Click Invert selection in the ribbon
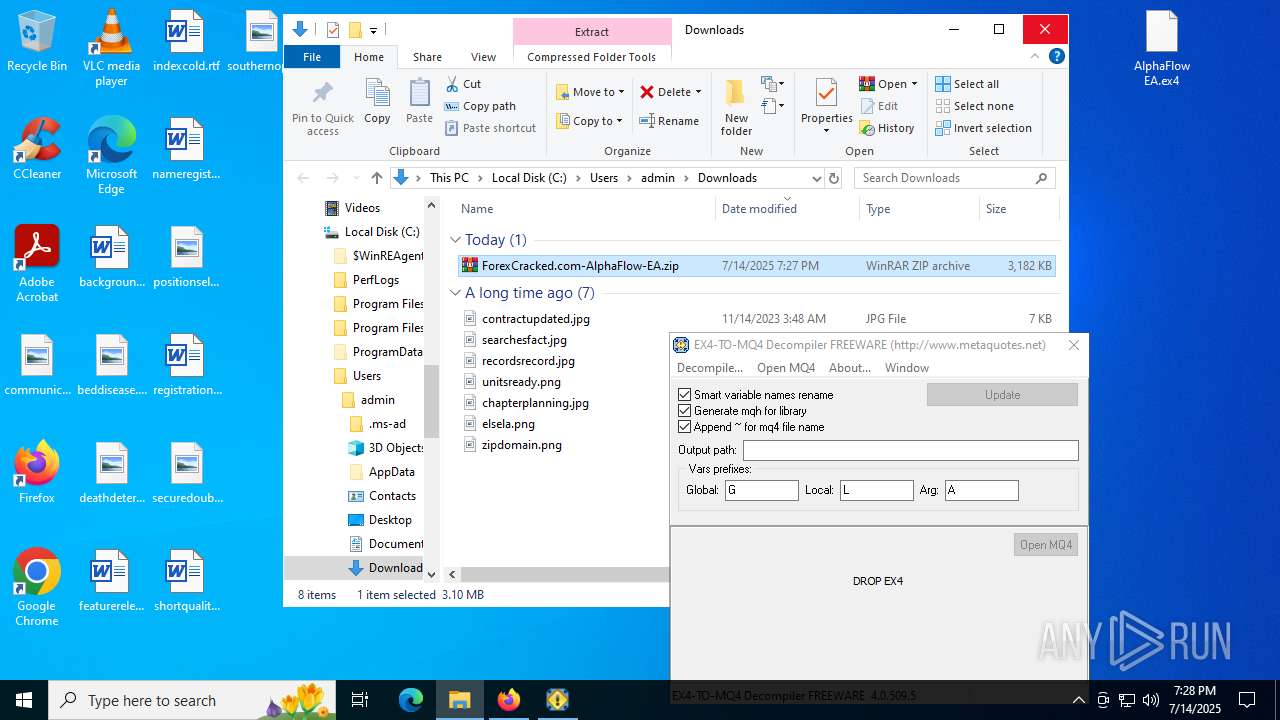The image size is (1280, 720). [x=983, y=128]
